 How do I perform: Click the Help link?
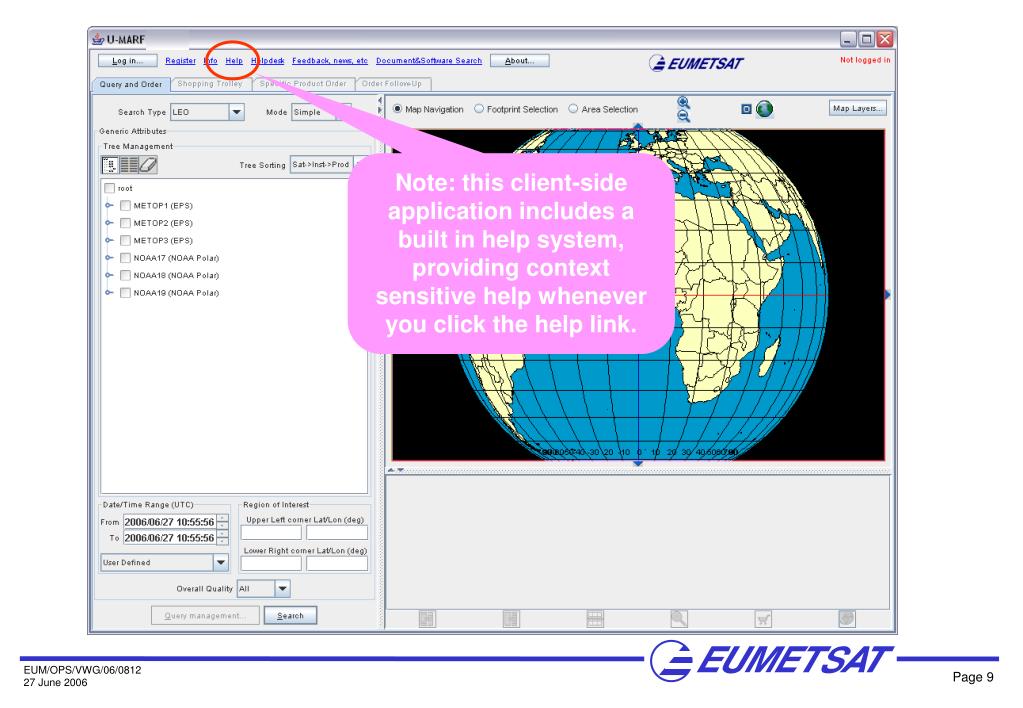click(234, 61)
